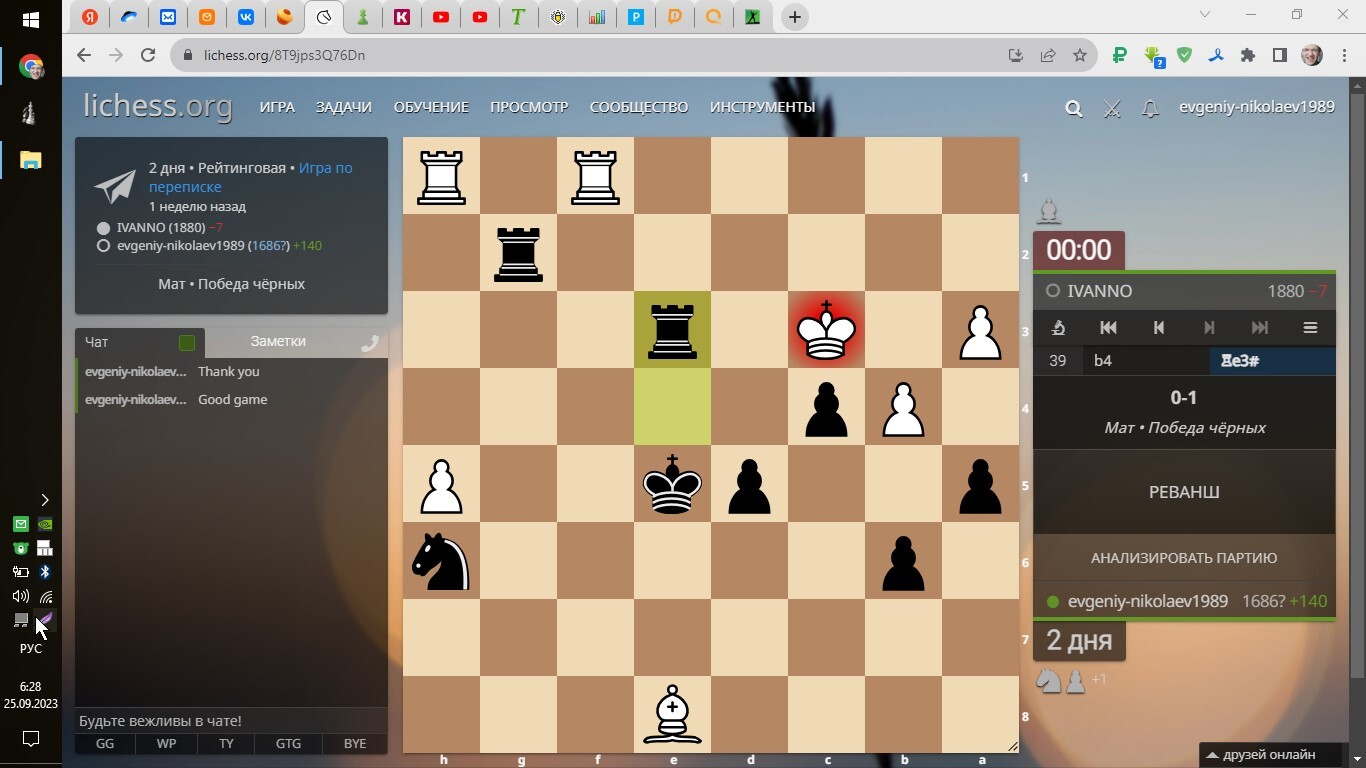The width and height of the screenshot is (1366, 768).
Task: Open the evgeniy-nikolaev1989 user menu in header
Action: [1257, 107]
